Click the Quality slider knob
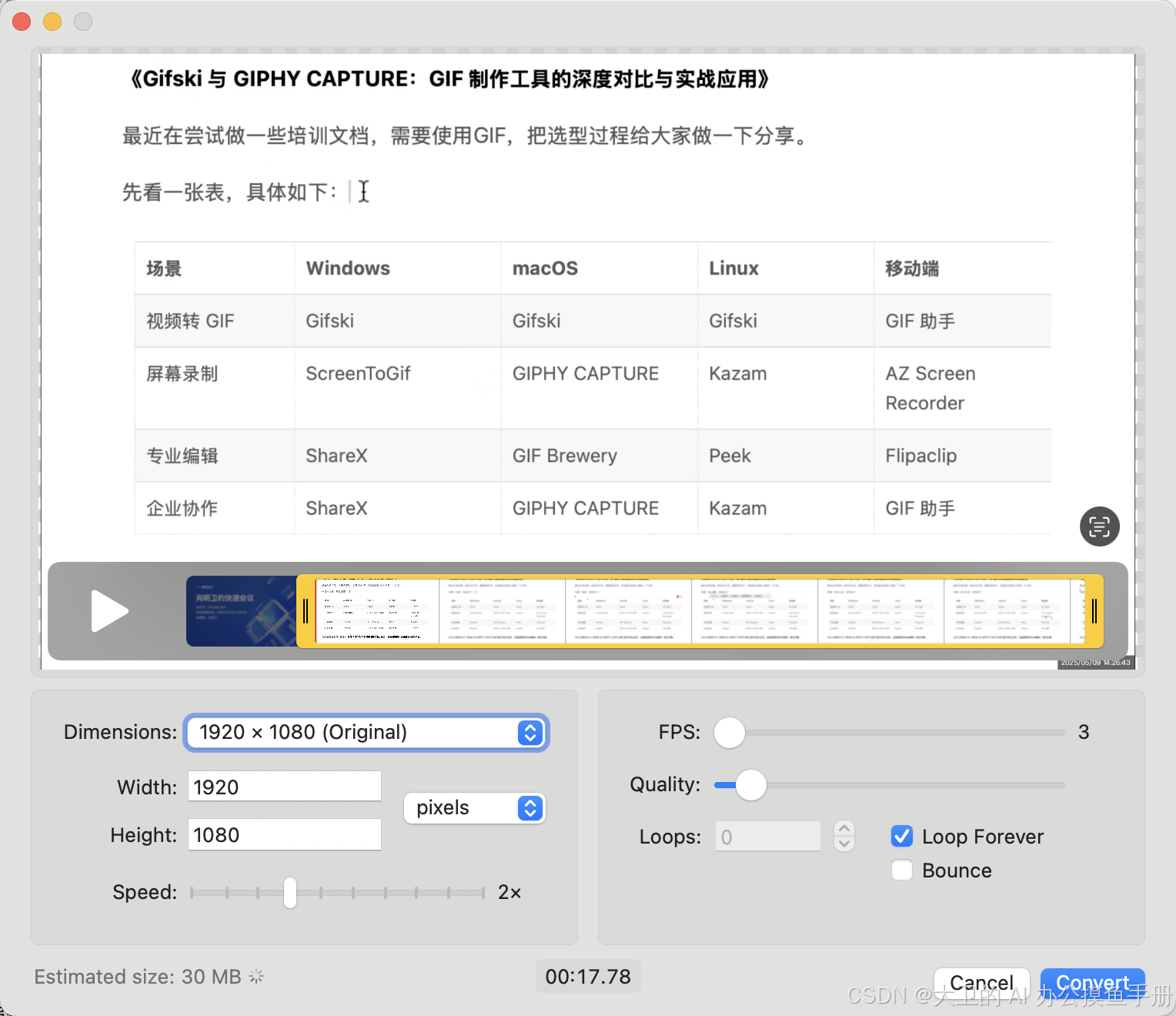Viewport: 1176px width, 1016px height. [x=751, y=785]
